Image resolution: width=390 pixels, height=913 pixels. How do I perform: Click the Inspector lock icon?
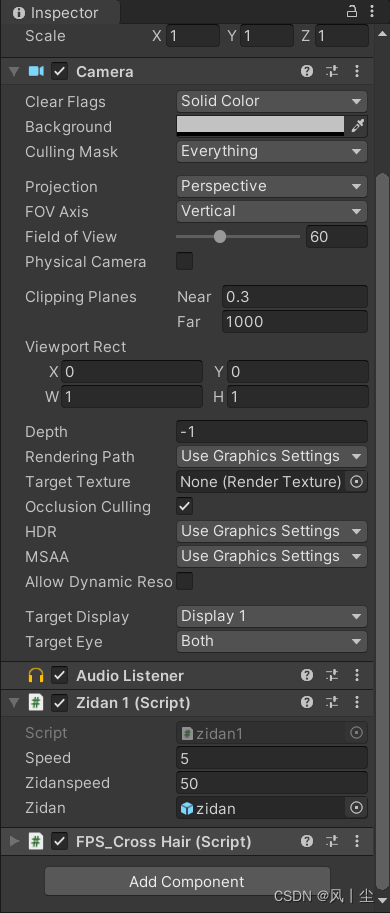(352, 11)
